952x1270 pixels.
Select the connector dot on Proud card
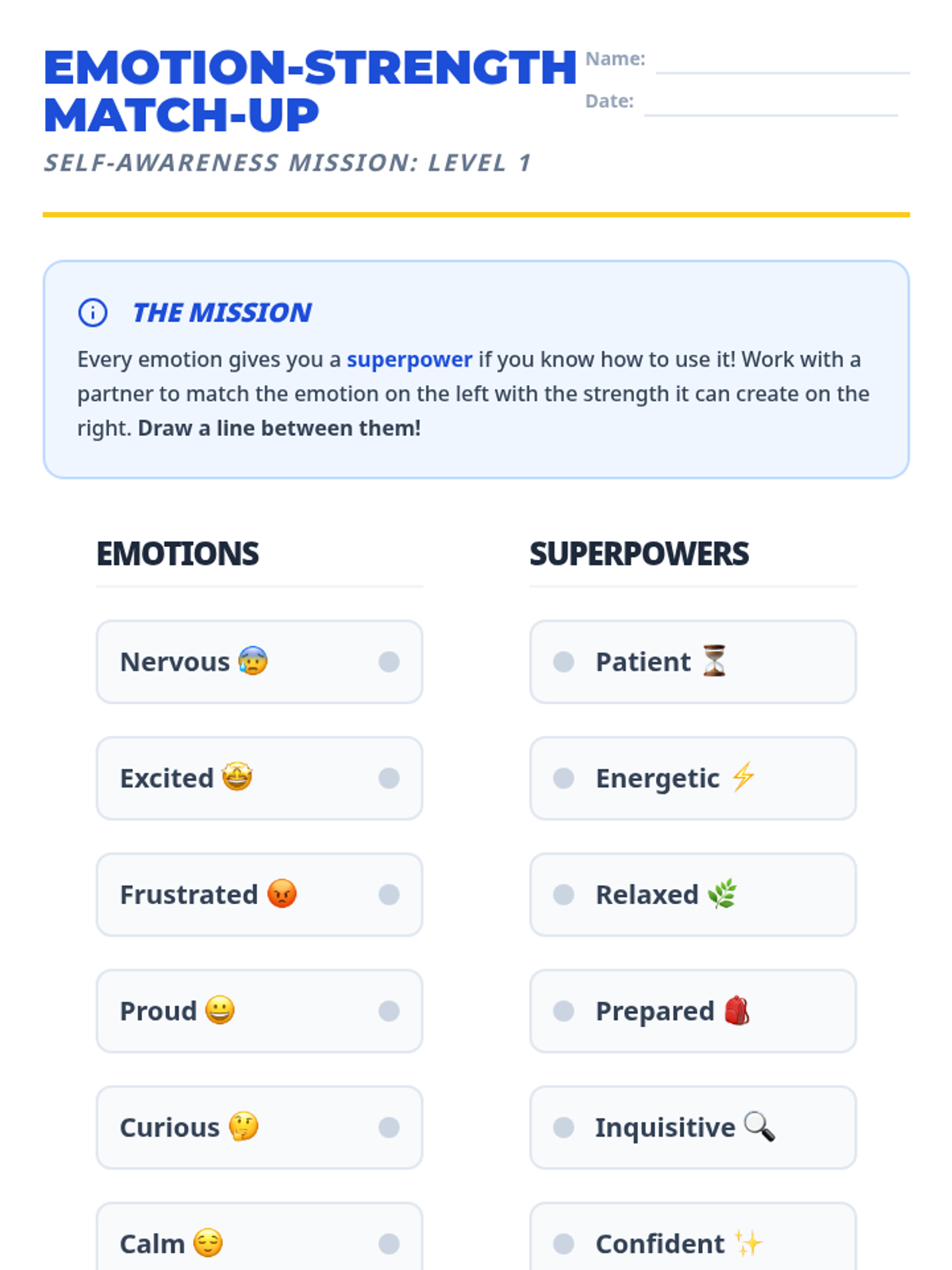point(389,1011)
